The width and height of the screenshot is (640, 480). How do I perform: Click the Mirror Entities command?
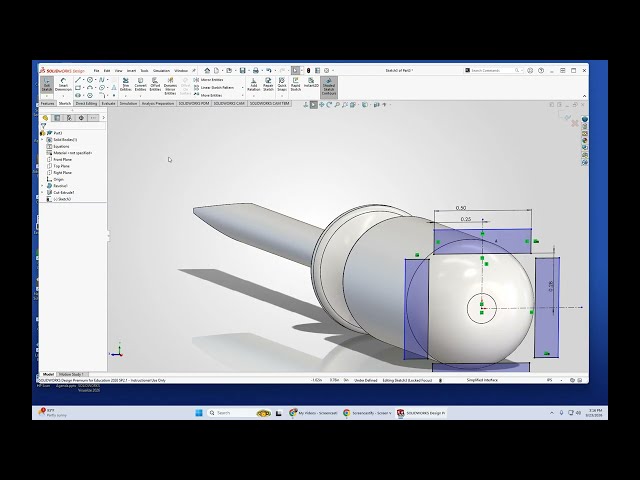[x=209, y=80]
